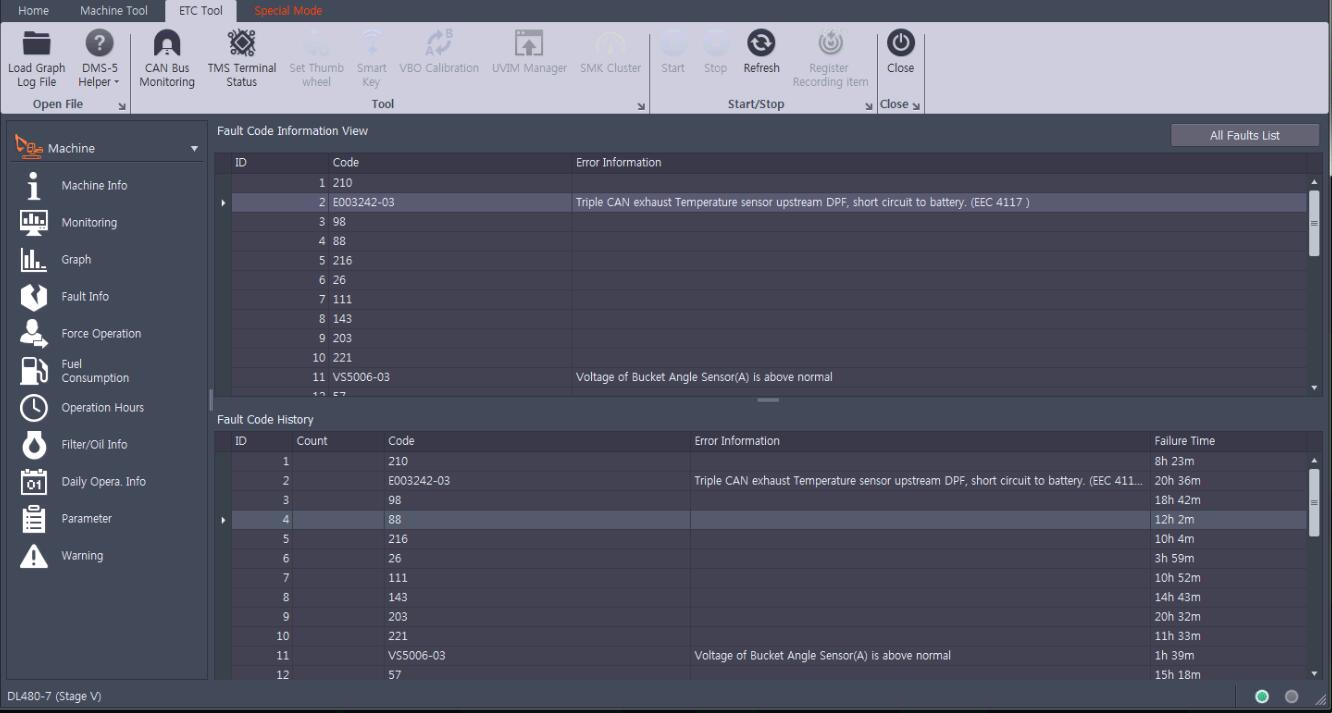Viewport: 1332px width, 713px height.
Task: Switch to the Home tab
Action: [x=33, y=11]
